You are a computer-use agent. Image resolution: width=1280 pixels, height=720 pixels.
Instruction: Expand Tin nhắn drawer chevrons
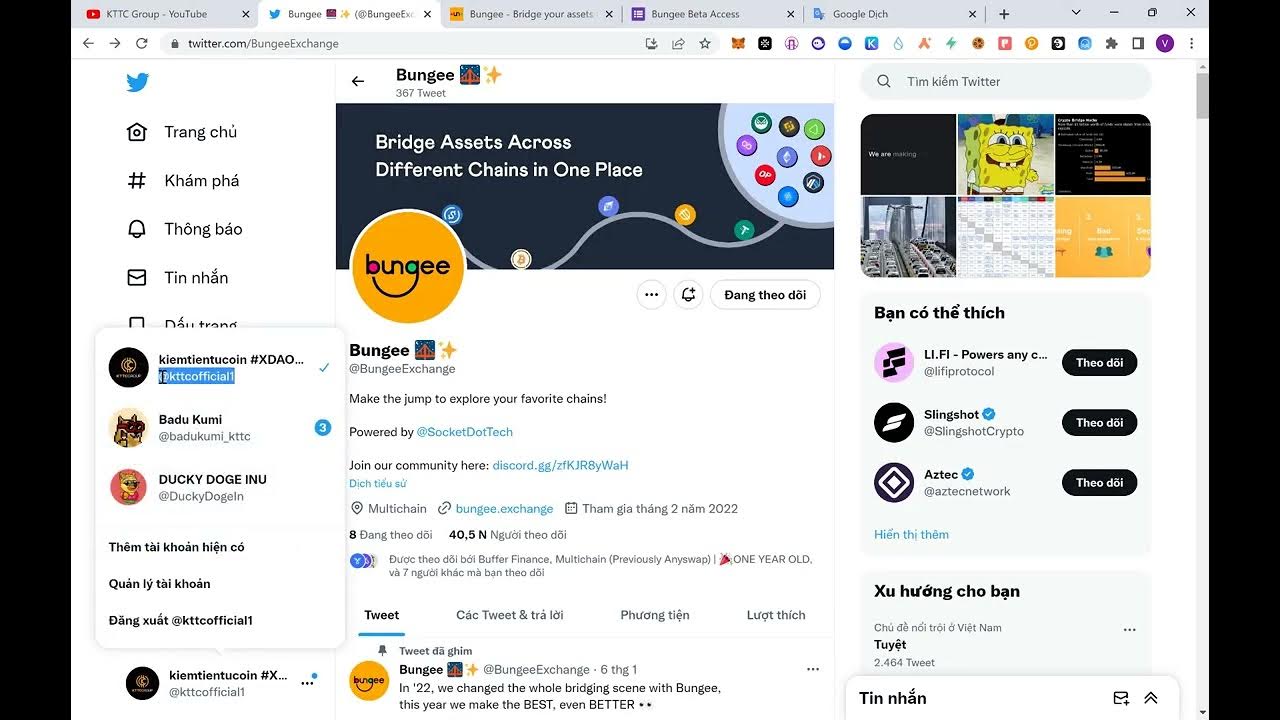(1151, 698)
